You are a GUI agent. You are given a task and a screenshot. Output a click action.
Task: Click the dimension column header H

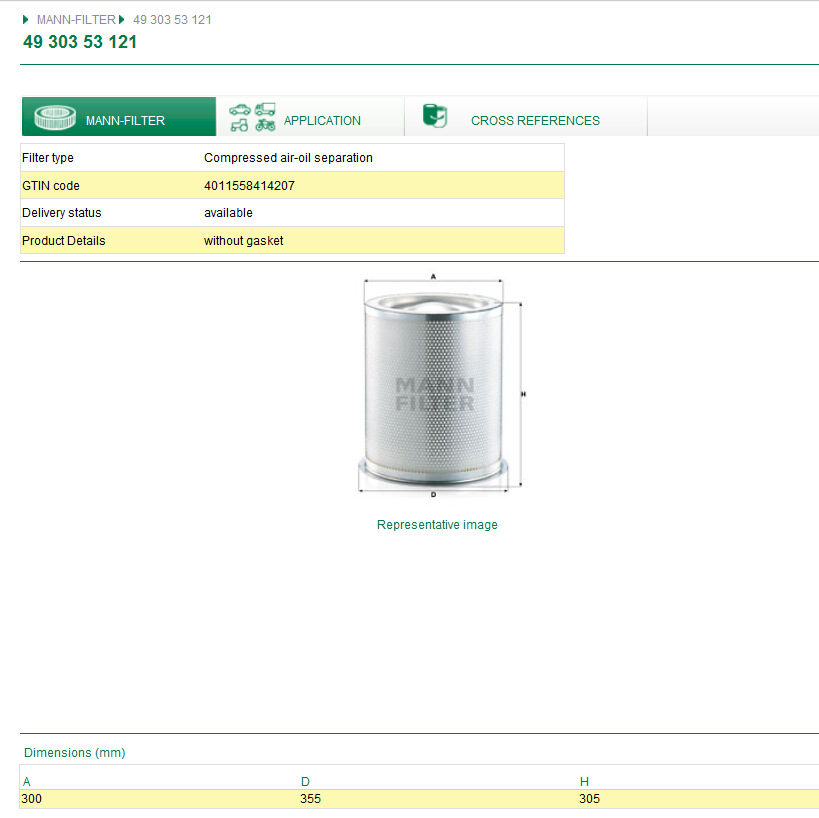pos(584,781)
